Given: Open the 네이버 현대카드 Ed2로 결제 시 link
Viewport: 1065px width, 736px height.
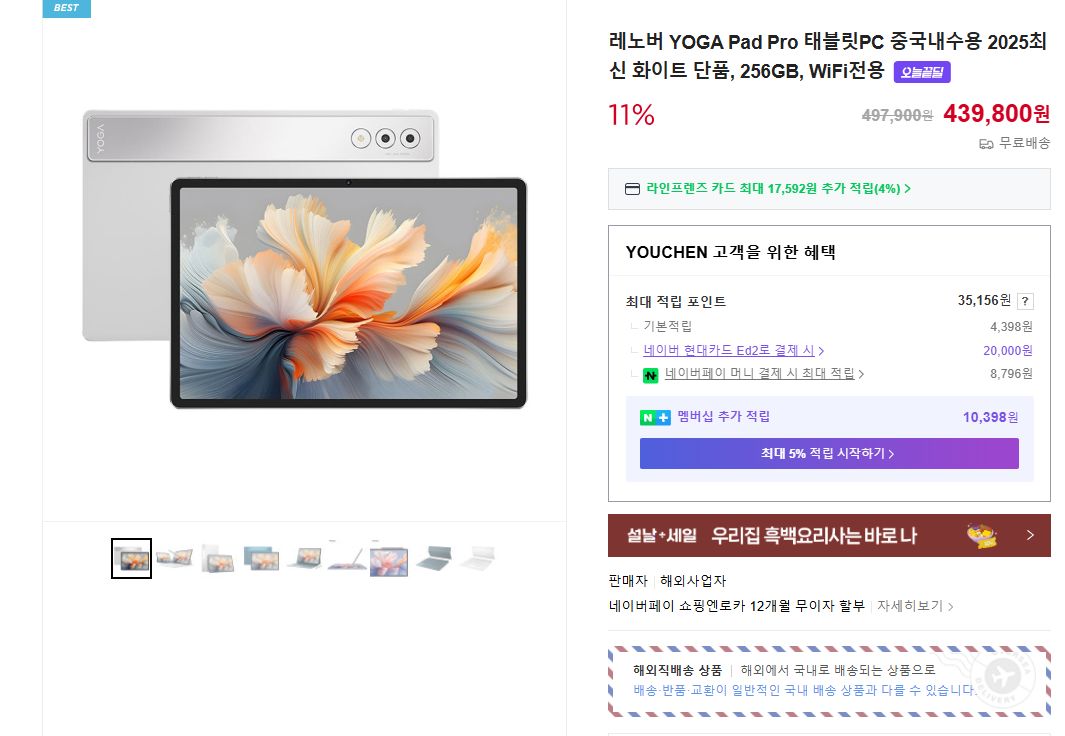Looking at the screenshot, I should 733,350.
